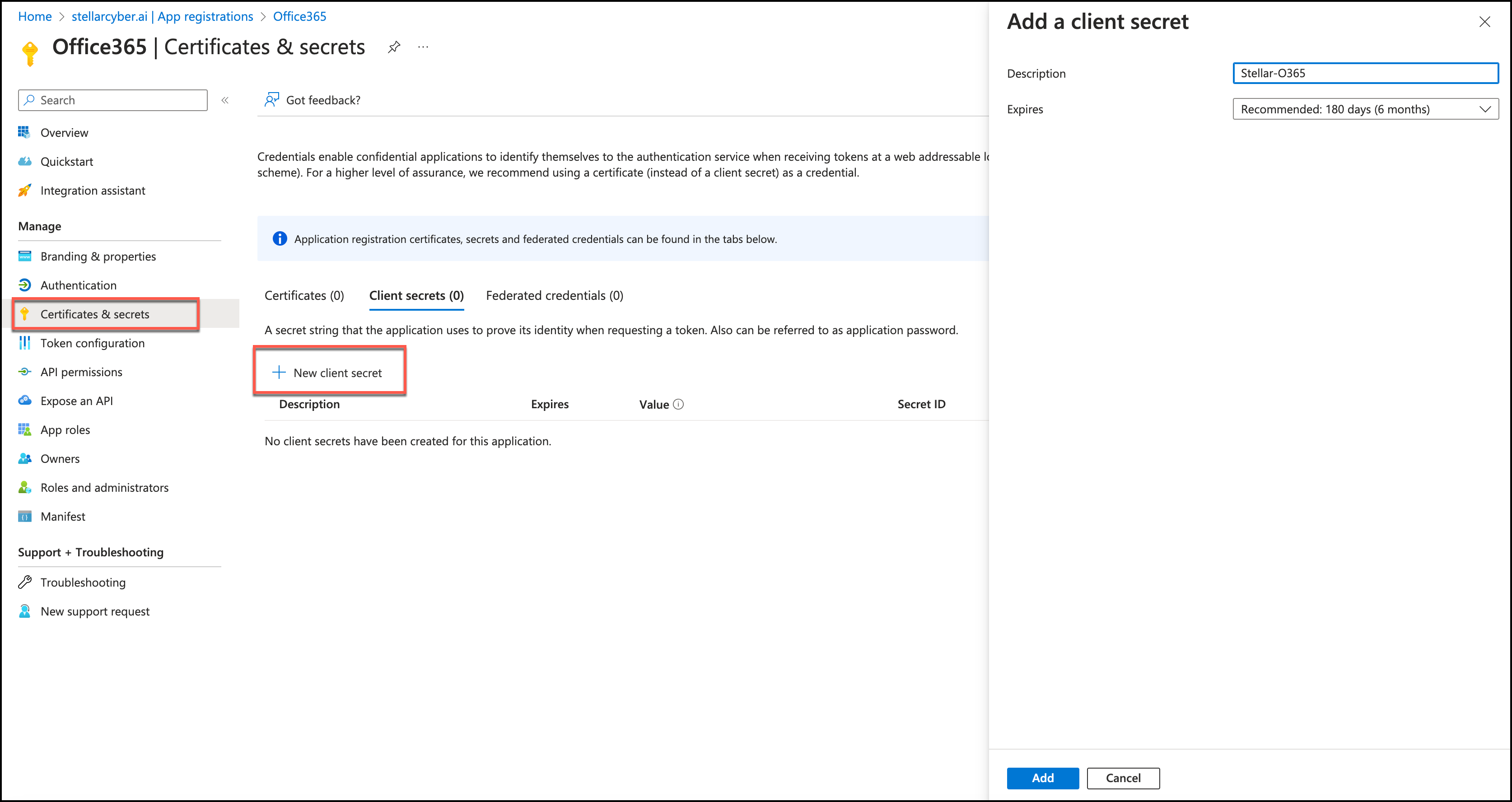The width and height of the screenshot is (1512, 802).
Task: Switch to the Certificates (0) tab
Action: coord(304,295)
